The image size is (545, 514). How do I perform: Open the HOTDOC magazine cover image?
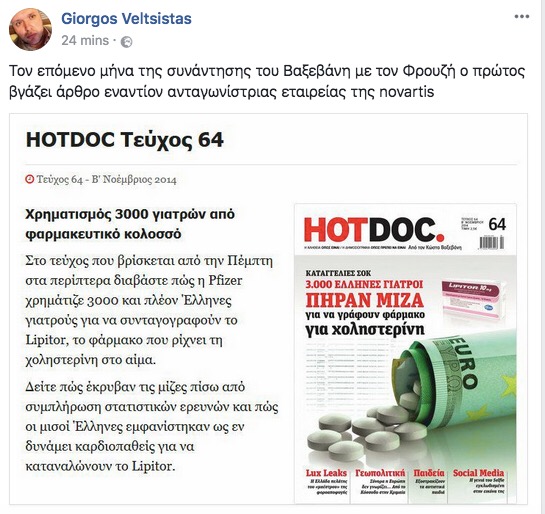tap(405, 353)
